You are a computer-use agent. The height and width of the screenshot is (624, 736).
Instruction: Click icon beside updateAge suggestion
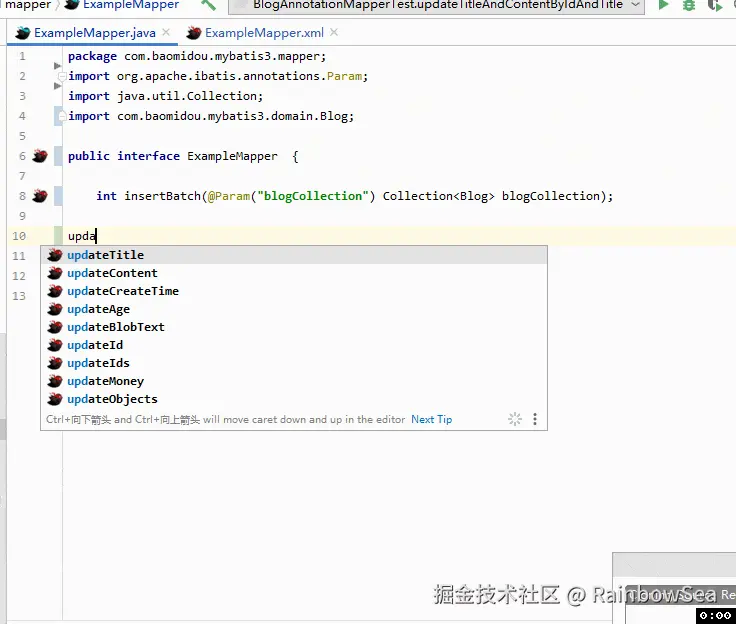coord(55,309)
